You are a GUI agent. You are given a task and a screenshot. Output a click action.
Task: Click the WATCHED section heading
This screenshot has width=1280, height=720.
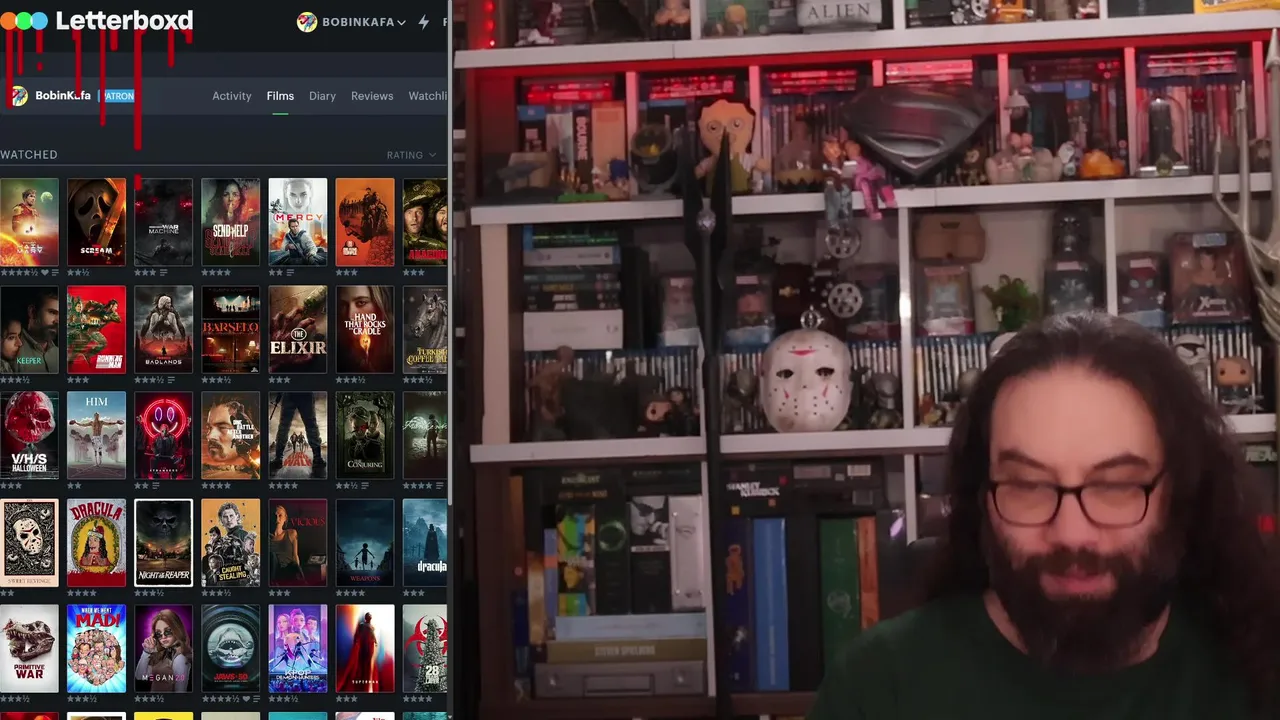coord(29,155)
